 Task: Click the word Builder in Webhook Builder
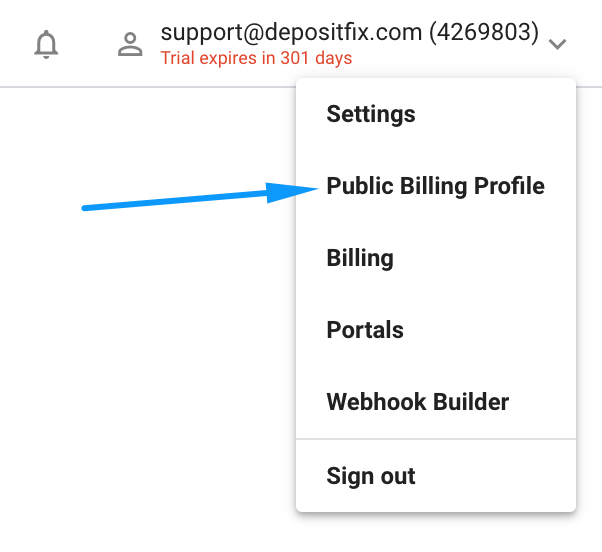coord(471,402)
